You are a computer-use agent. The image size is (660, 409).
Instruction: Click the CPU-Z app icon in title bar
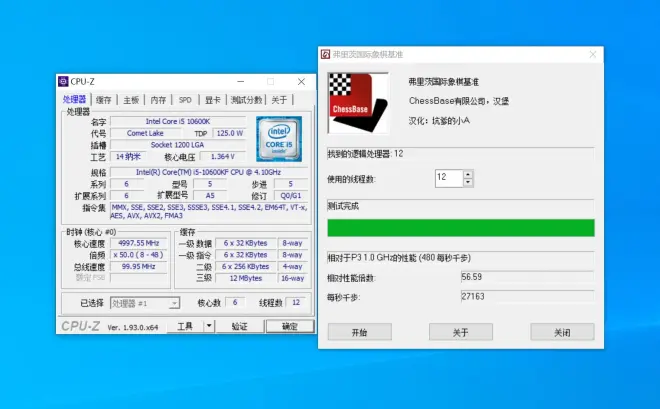63,81
